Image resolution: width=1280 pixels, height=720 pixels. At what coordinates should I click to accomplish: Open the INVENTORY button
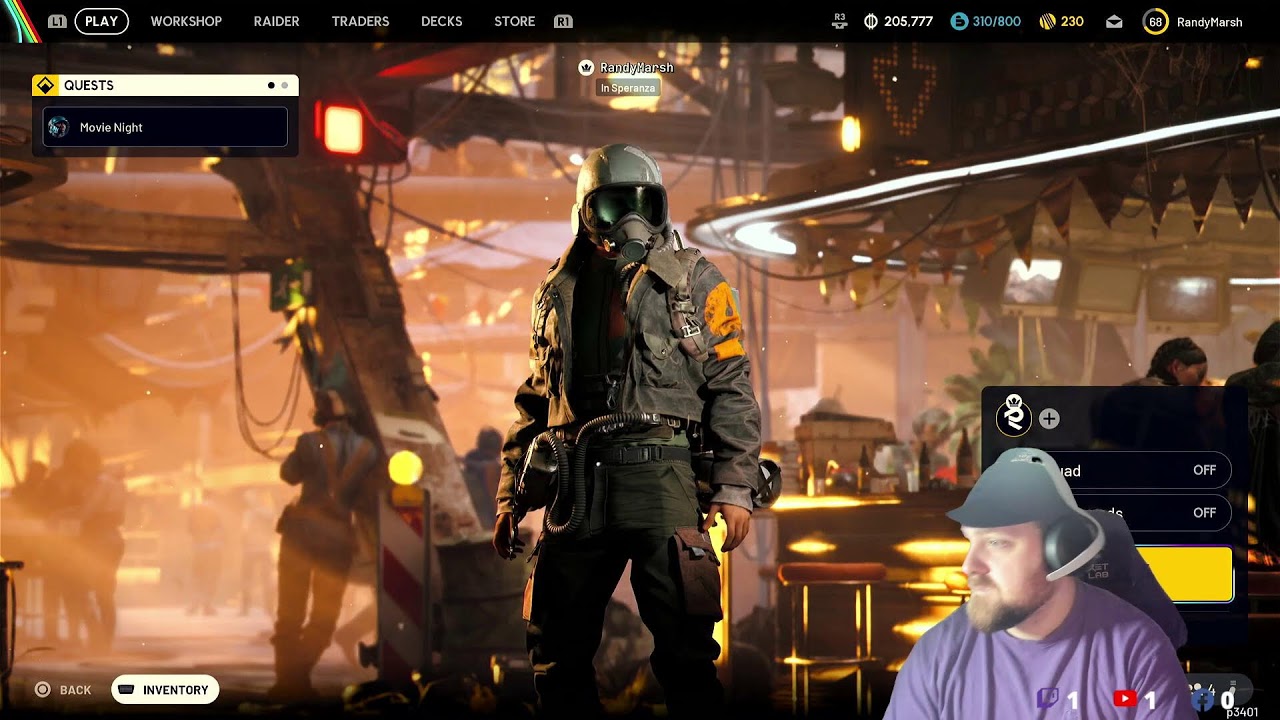coord(165,690)
